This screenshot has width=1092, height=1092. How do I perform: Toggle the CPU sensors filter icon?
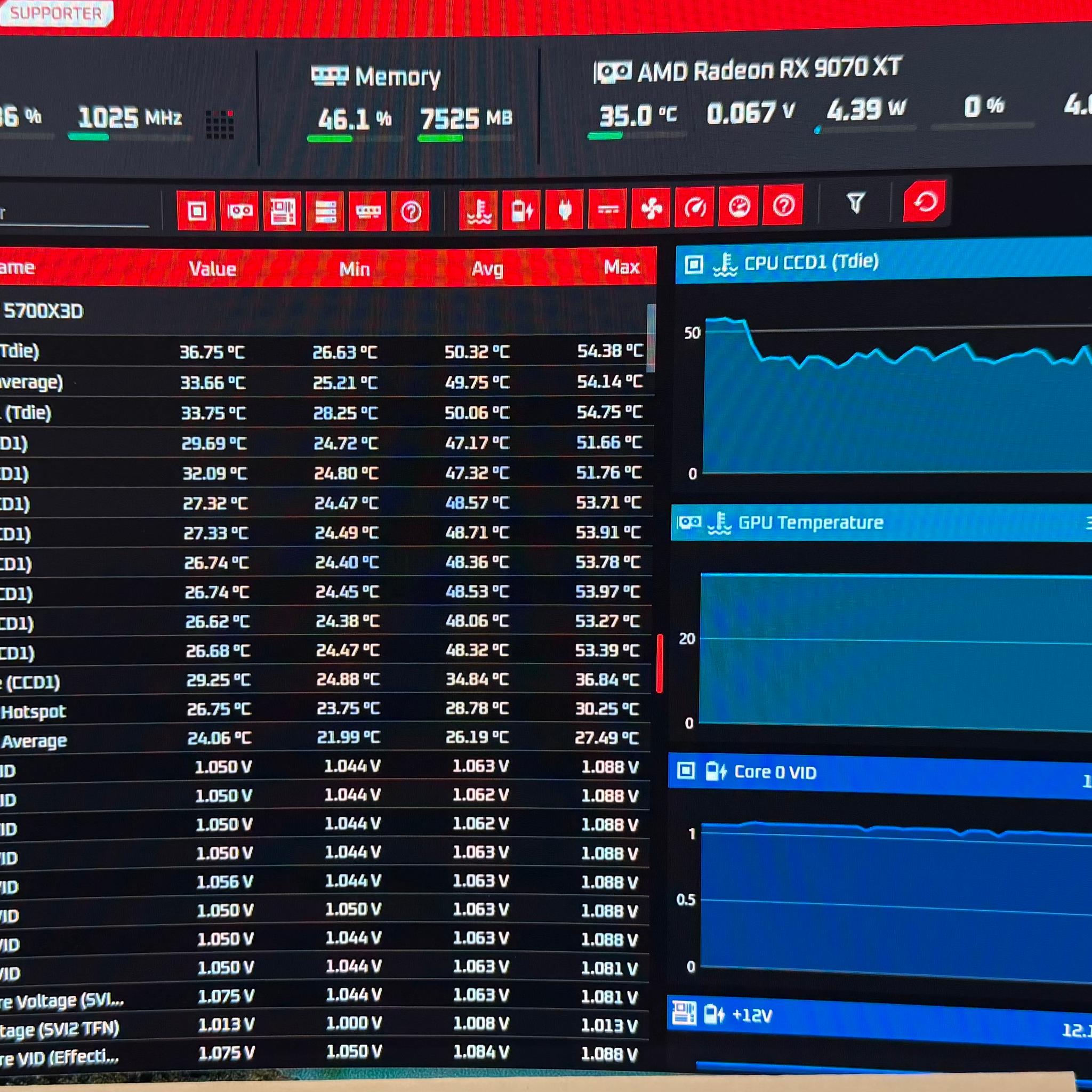tap(196, 211)
